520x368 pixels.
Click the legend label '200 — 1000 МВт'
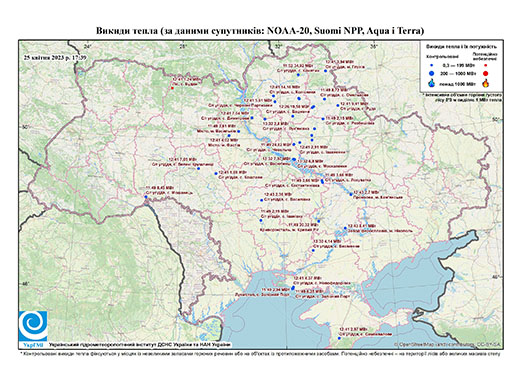point(458,74)
